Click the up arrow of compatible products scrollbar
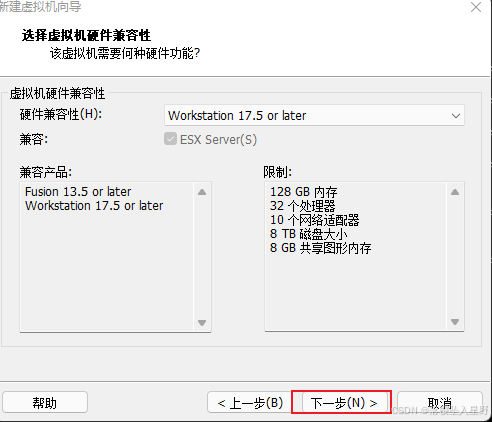This screenshot has height=422, width=492. coord(202,192)
